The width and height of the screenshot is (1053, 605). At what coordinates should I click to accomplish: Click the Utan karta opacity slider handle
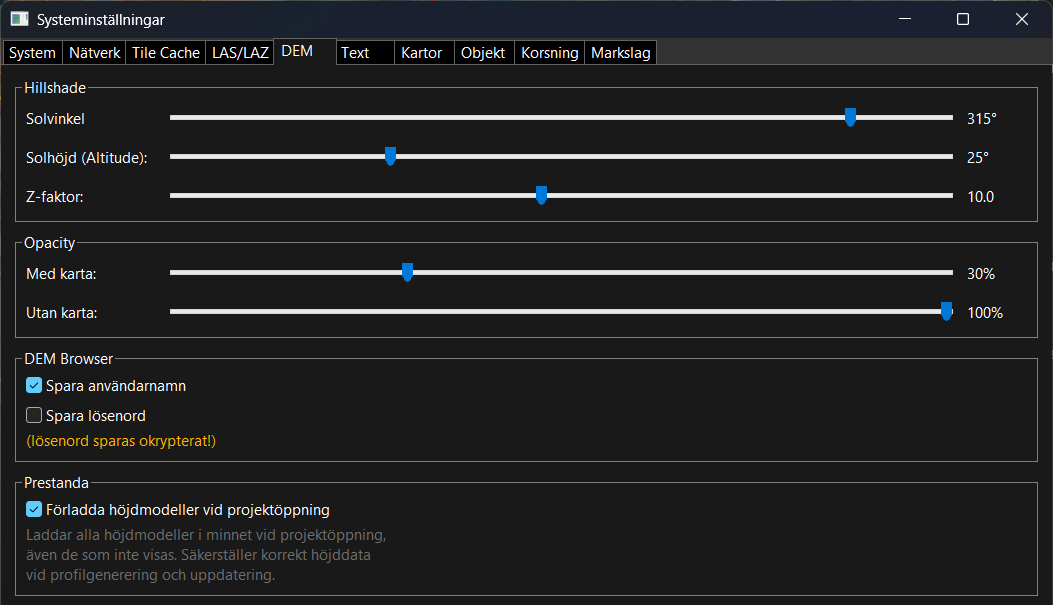[946, 312]
